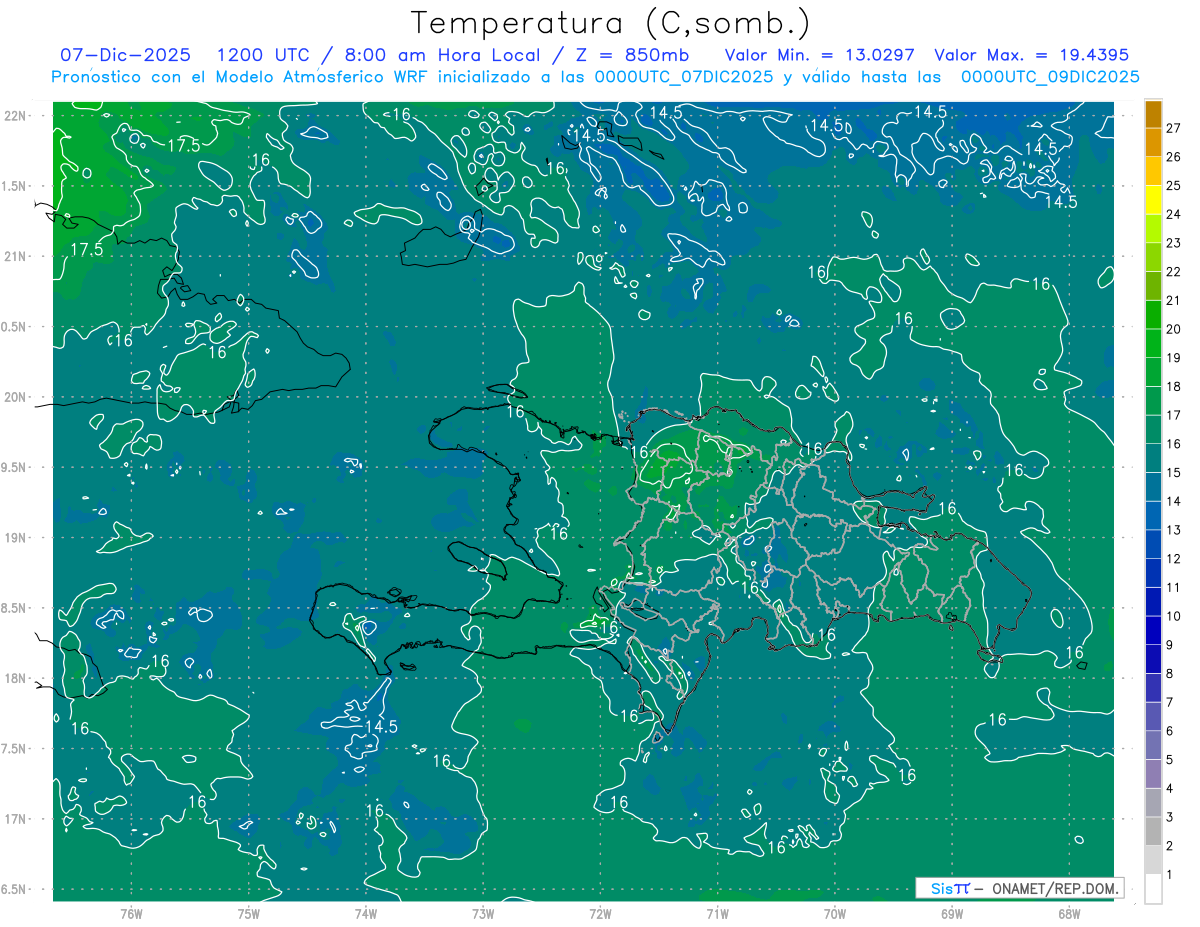This screenshot has width=1200, height=927.
Task: Click the "73W" longitude axis label
Action: 483,913
